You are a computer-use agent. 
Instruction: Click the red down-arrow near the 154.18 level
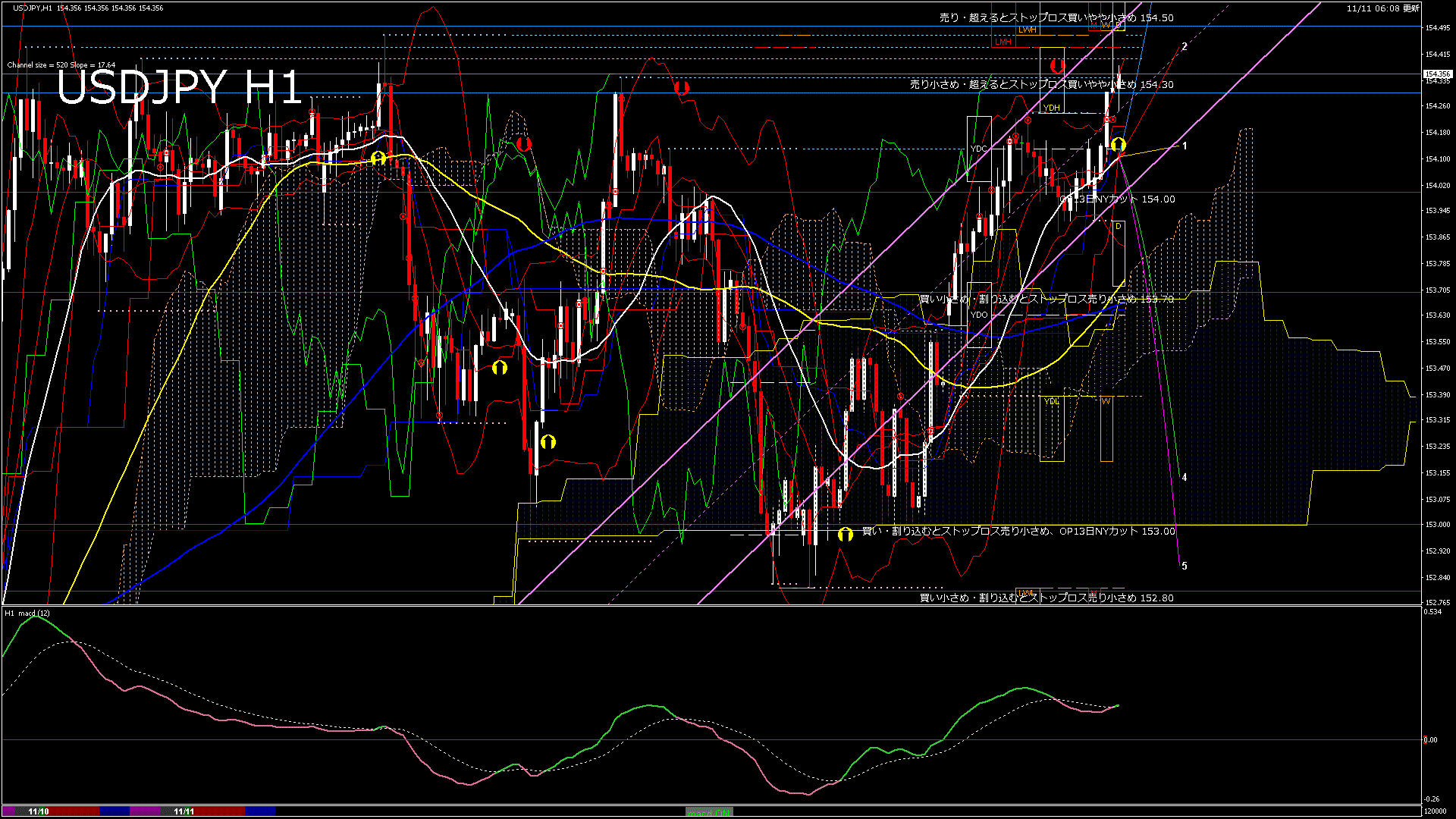point(524,143)
